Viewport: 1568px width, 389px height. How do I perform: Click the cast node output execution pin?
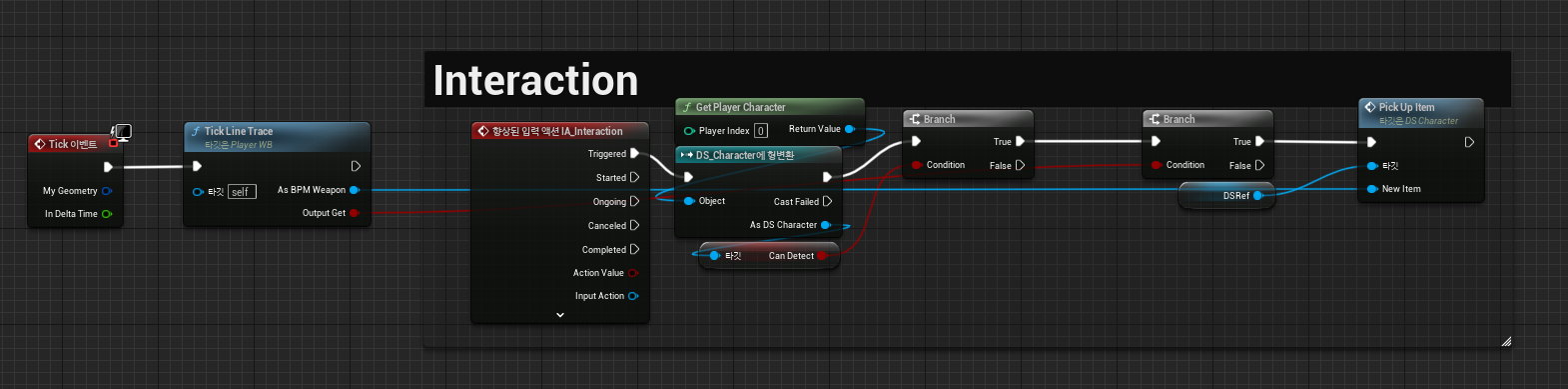click(827, 177)
